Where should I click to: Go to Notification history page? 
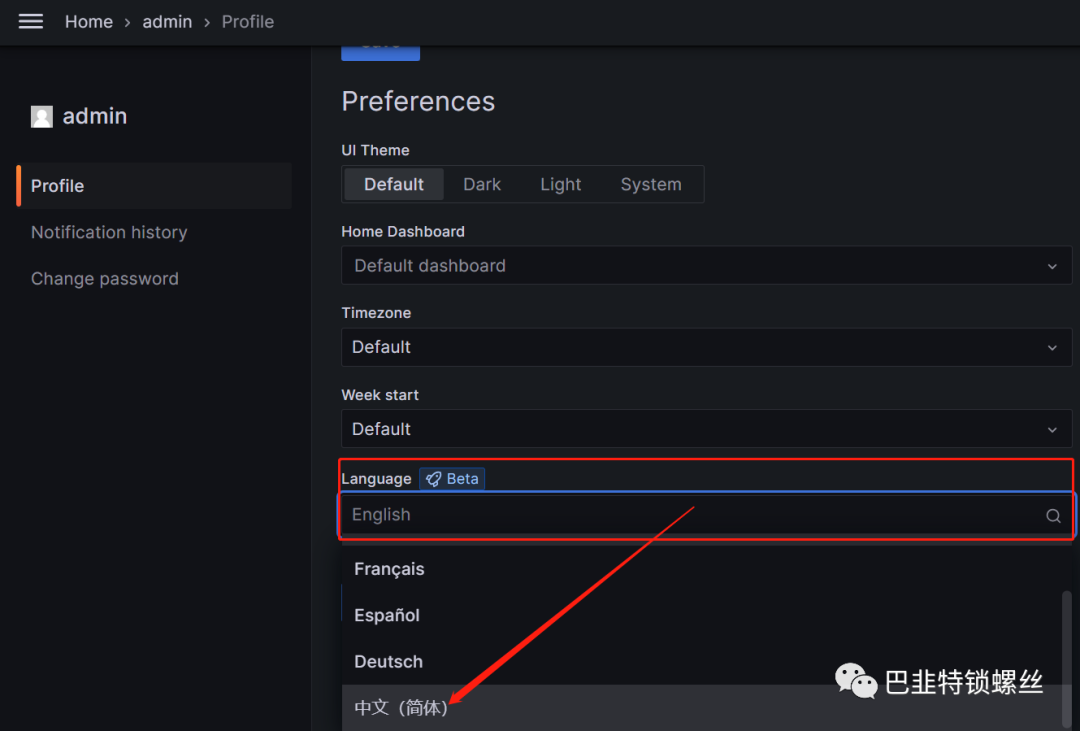109,232
